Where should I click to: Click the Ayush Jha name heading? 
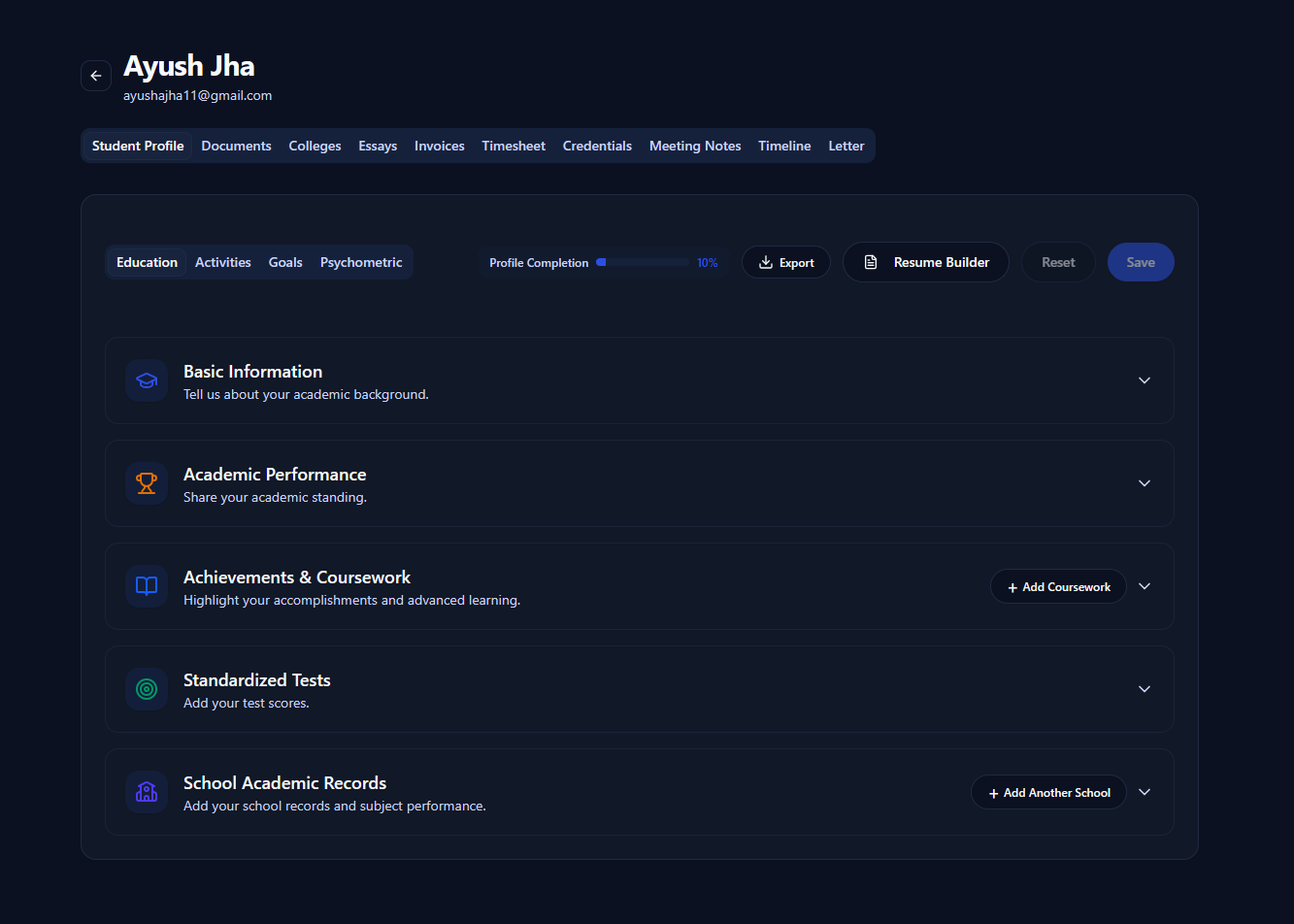pos(189,66)
